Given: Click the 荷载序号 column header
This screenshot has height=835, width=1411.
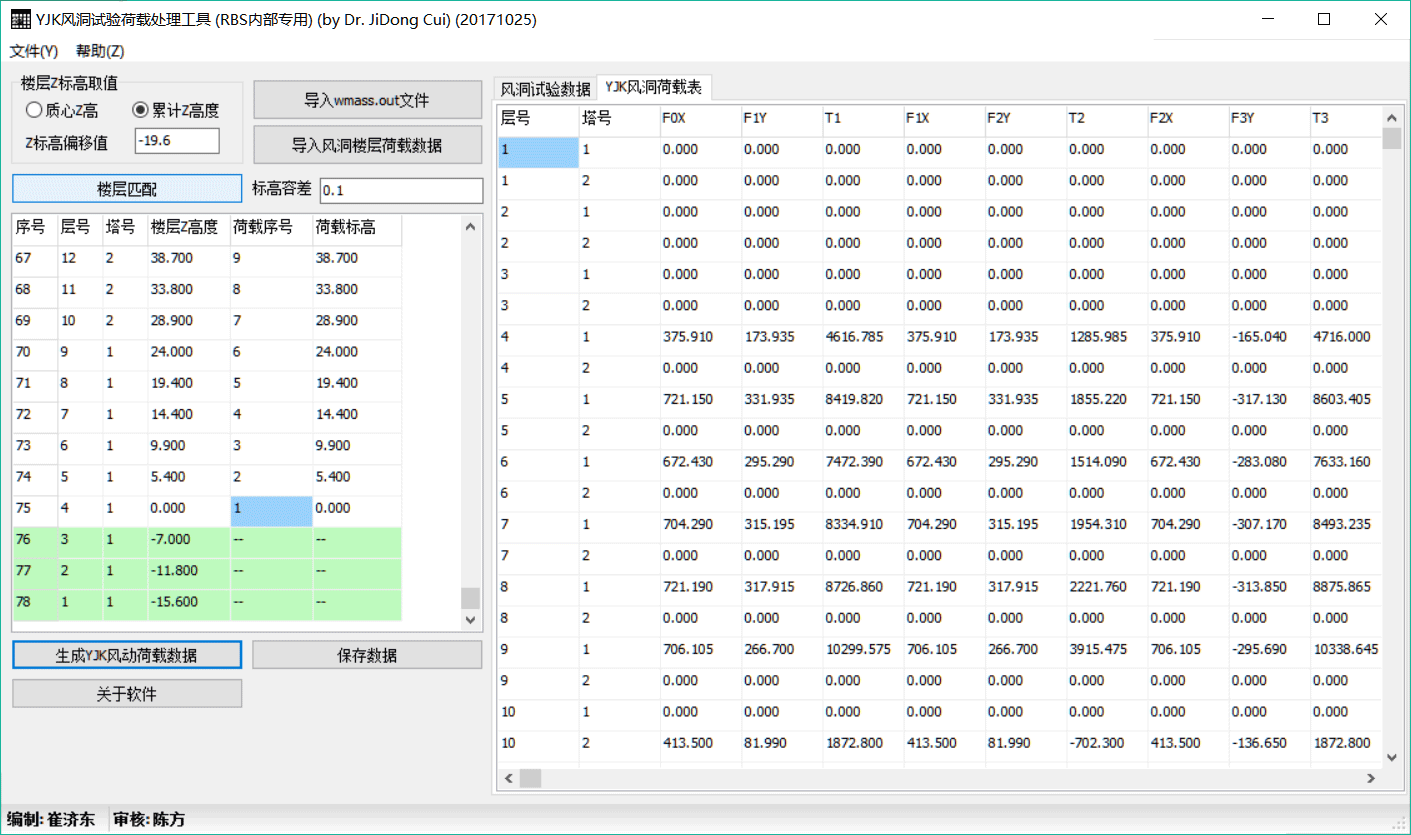Looking at the screenshot, I should point(271,227).
